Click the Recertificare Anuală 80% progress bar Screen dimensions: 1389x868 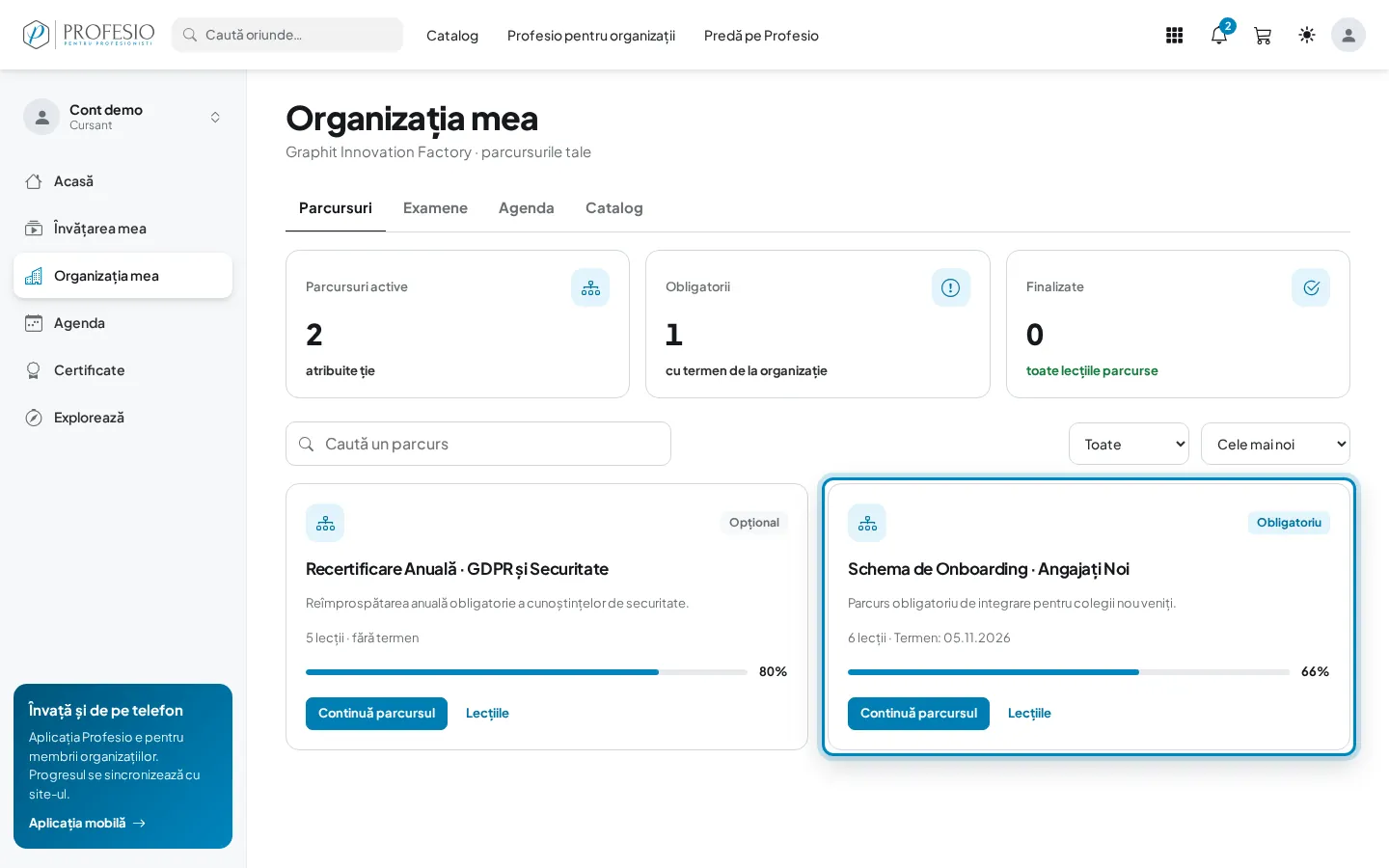tap(527, 672)
